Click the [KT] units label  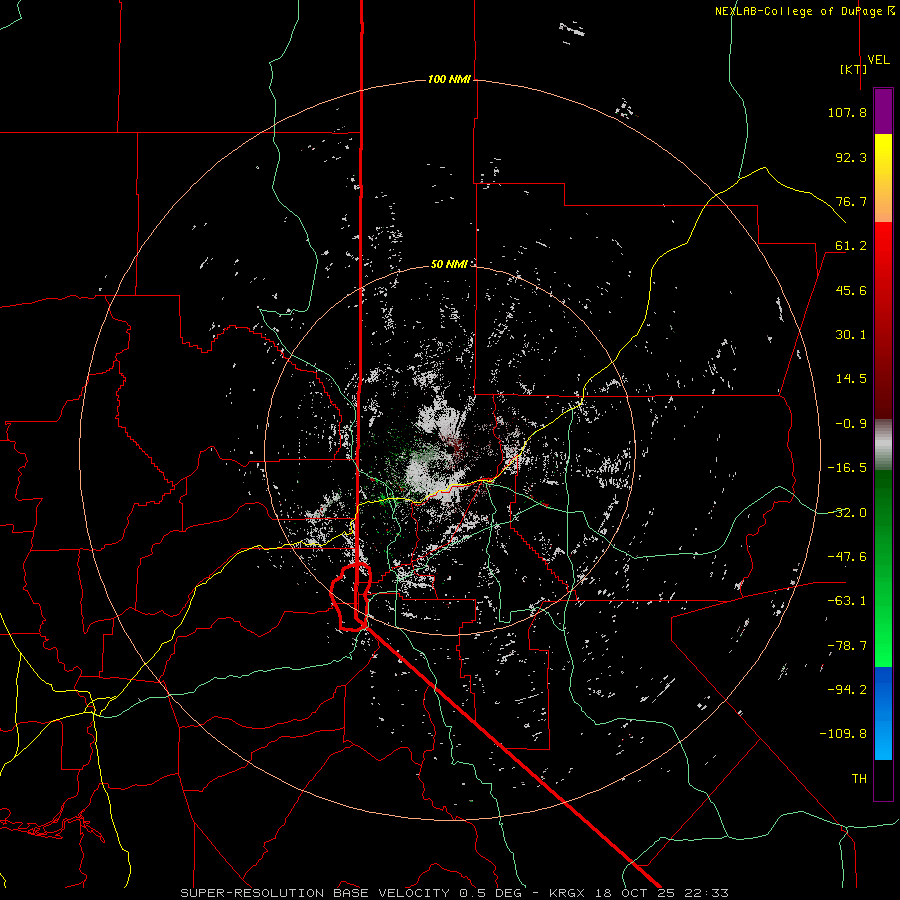click(x=853, y=69)
